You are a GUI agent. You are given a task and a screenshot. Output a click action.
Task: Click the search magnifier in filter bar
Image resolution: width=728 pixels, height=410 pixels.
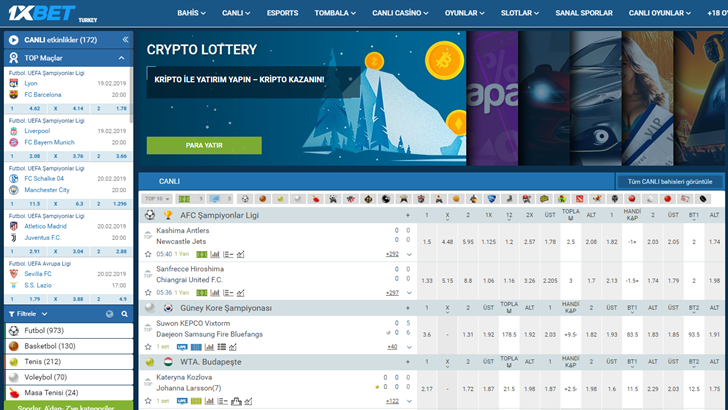pyautogui.click(x=124, y=314)
